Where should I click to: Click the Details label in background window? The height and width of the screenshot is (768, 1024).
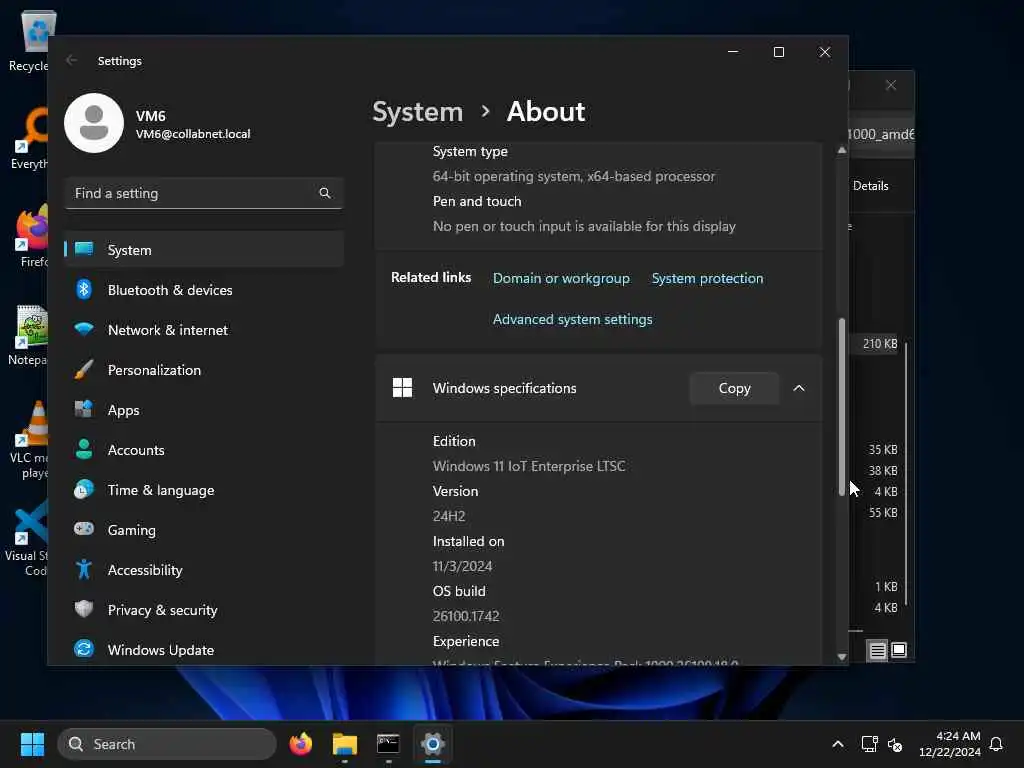tap(871, 185)
